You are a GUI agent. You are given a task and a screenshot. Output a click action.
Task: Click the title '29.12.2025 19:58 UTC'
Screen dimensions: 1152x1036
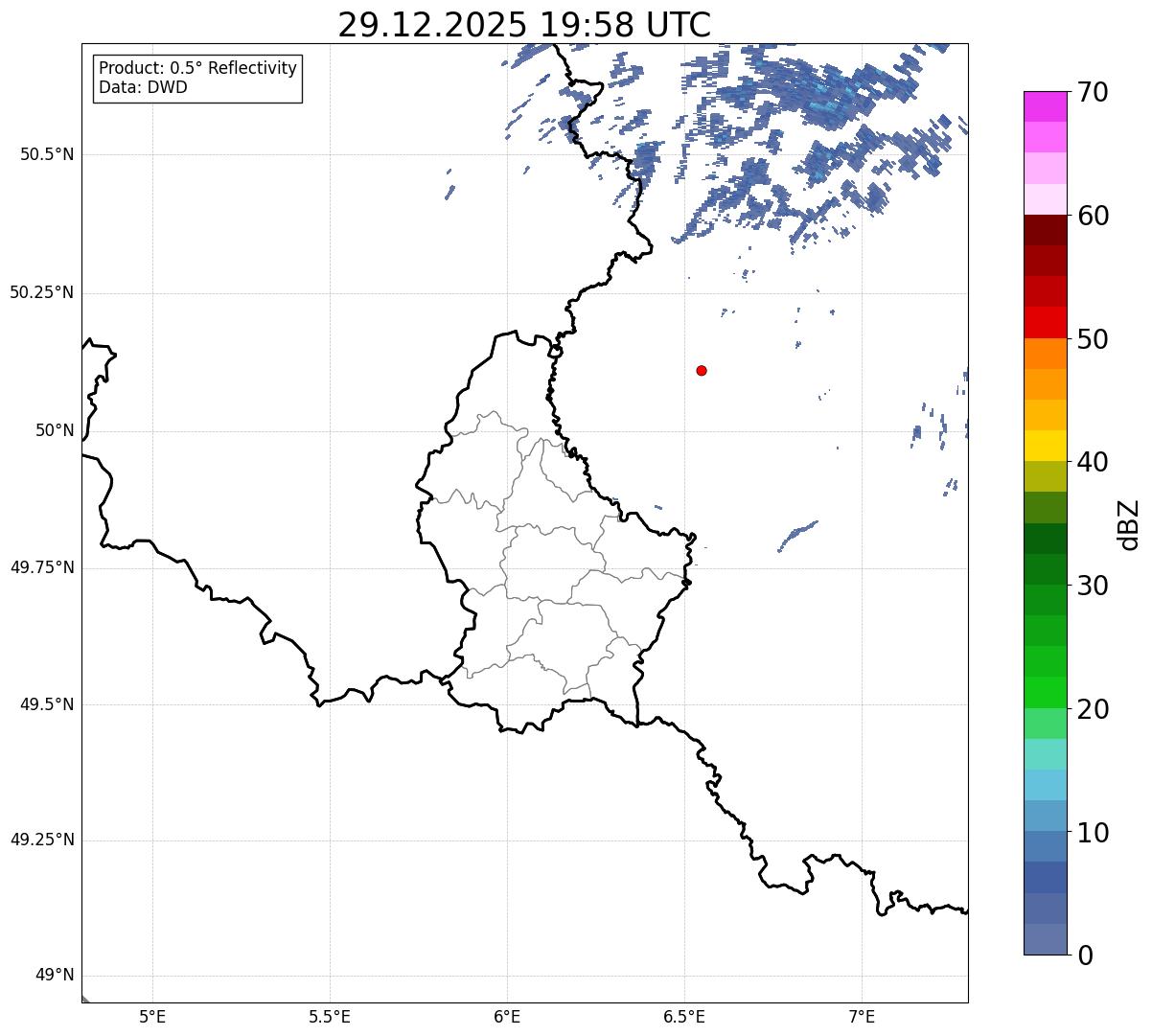tap(524, 25)
